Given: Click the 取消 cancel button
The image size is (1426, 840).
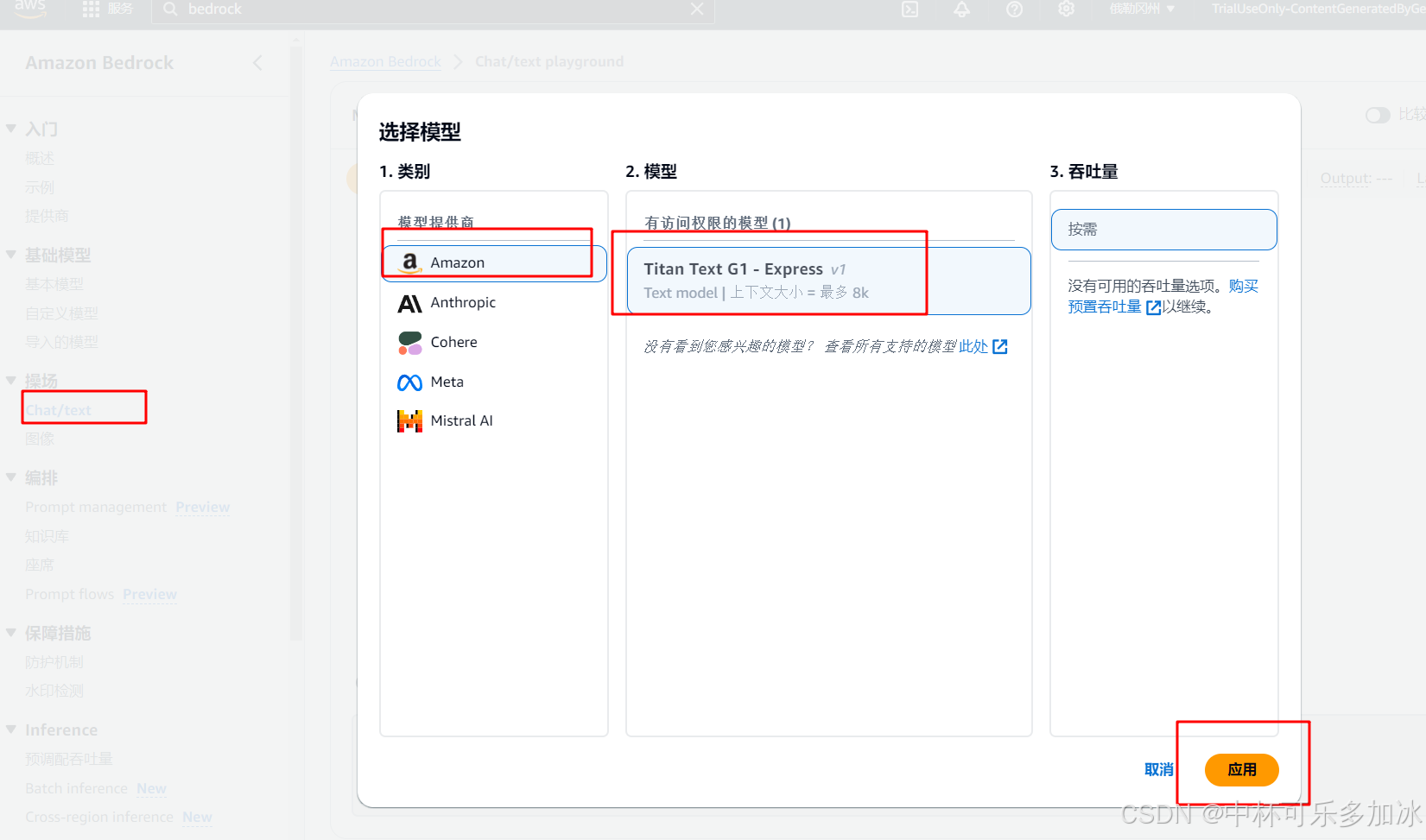Looking at the screenshot, I should click(x=1158, y=769).
